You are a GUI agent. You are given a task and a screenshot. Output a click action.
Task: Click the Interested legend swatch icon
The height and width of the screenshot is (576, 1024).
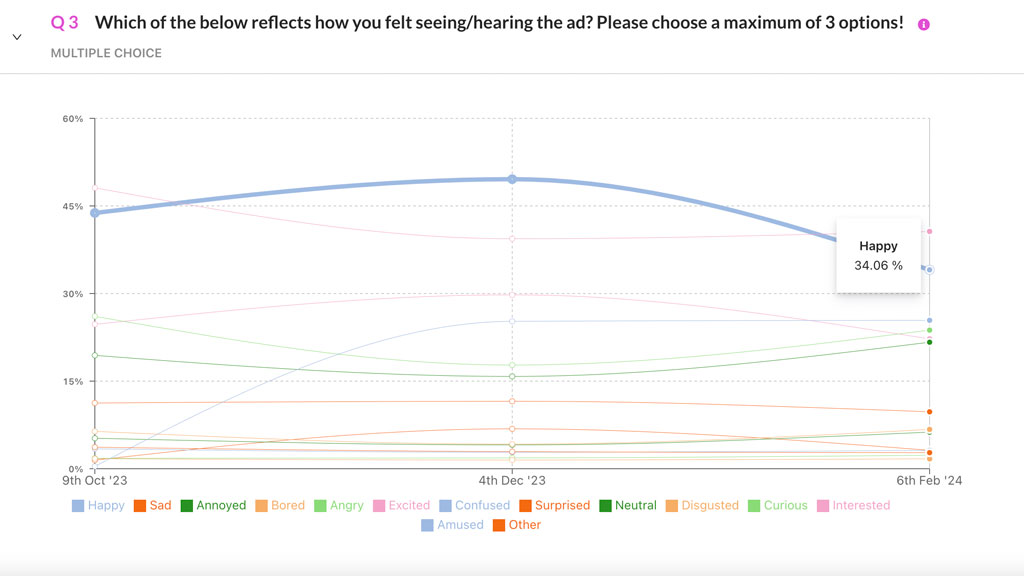[824, 506]
